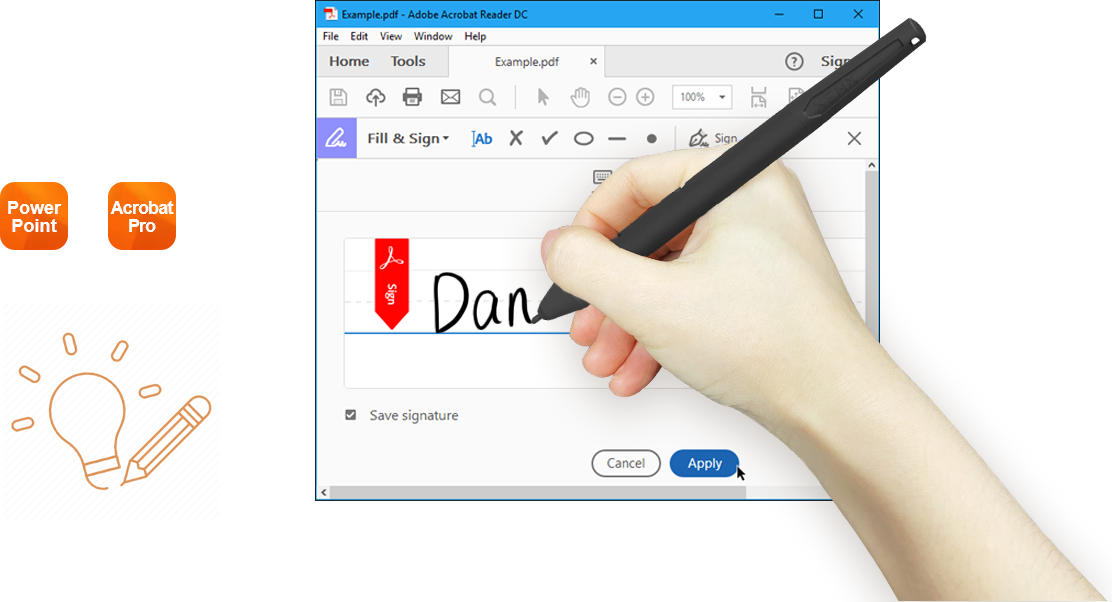1112x602 pixels.
Task: Expand the Fill & Sign dropdown
Action: [408, 139]
